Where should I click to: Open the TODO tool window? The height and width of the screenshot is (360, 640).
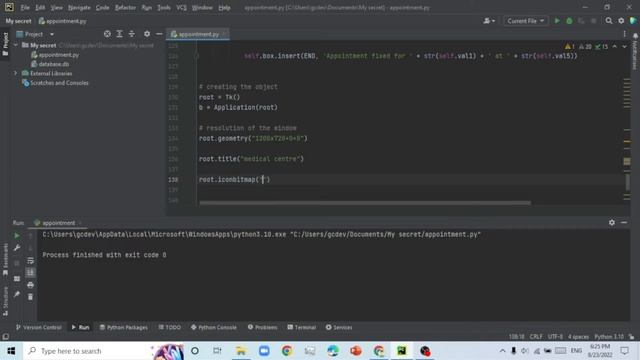click(169, 327)
